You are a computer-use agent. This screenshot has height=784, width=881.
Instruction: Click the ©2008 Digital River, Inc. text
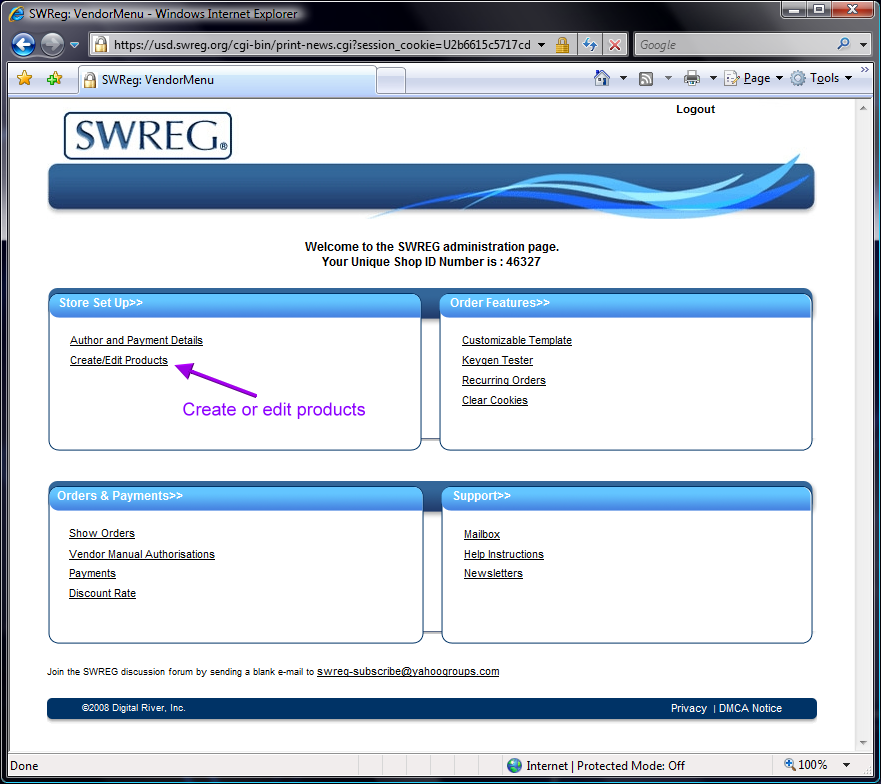pos(133,708)
